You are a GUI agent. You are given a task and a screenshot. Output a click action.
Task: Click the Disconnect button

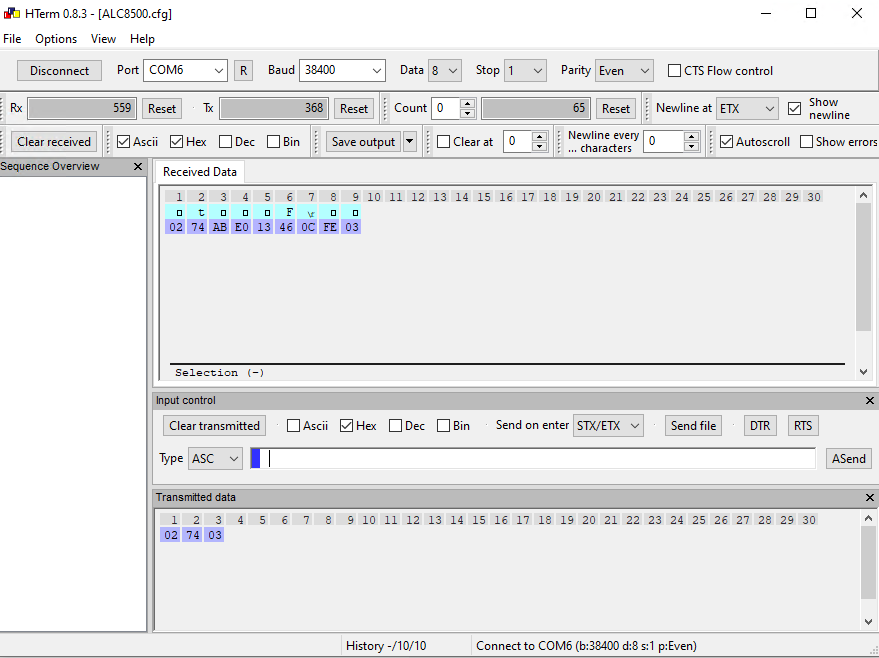click(59, 71)
